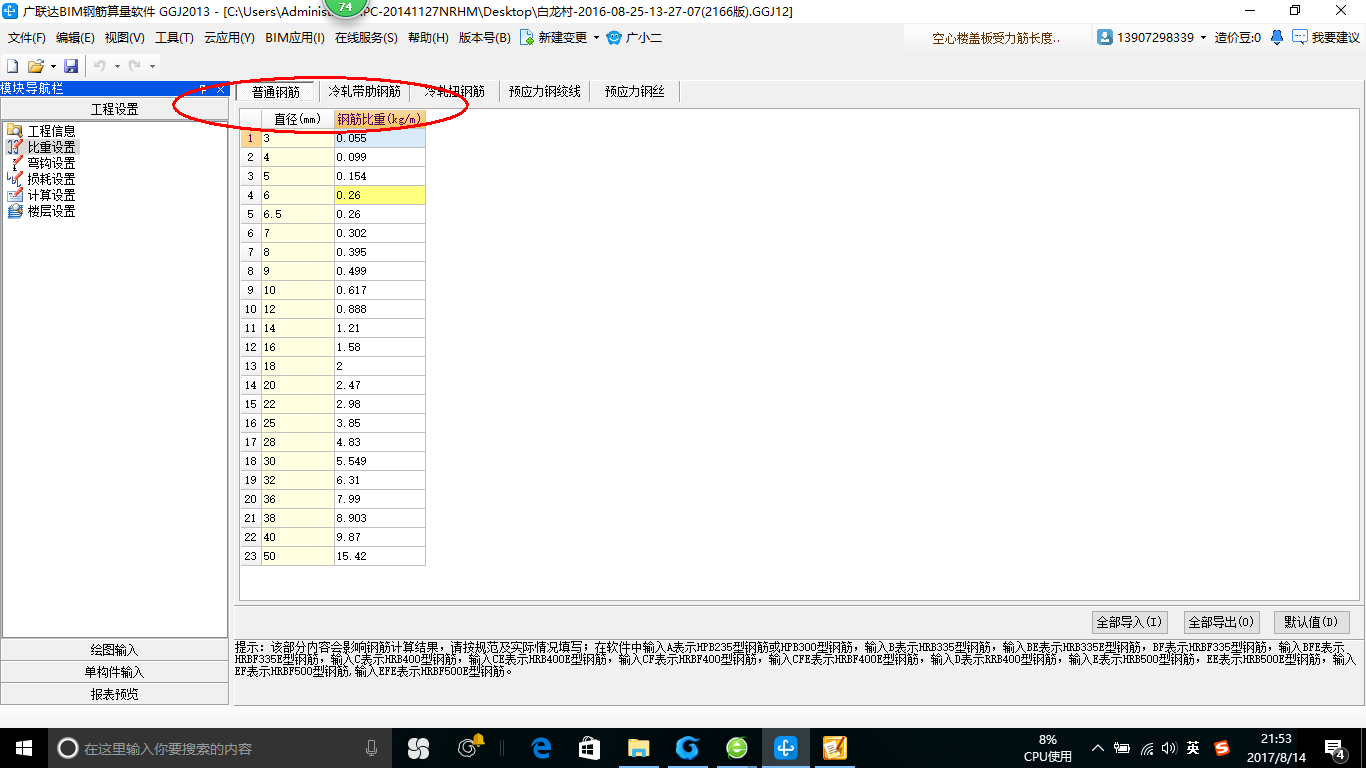Select the highlighted 0.26 weight cell for diameter 6
The image size is (1366, 768).
click(380, 195)
